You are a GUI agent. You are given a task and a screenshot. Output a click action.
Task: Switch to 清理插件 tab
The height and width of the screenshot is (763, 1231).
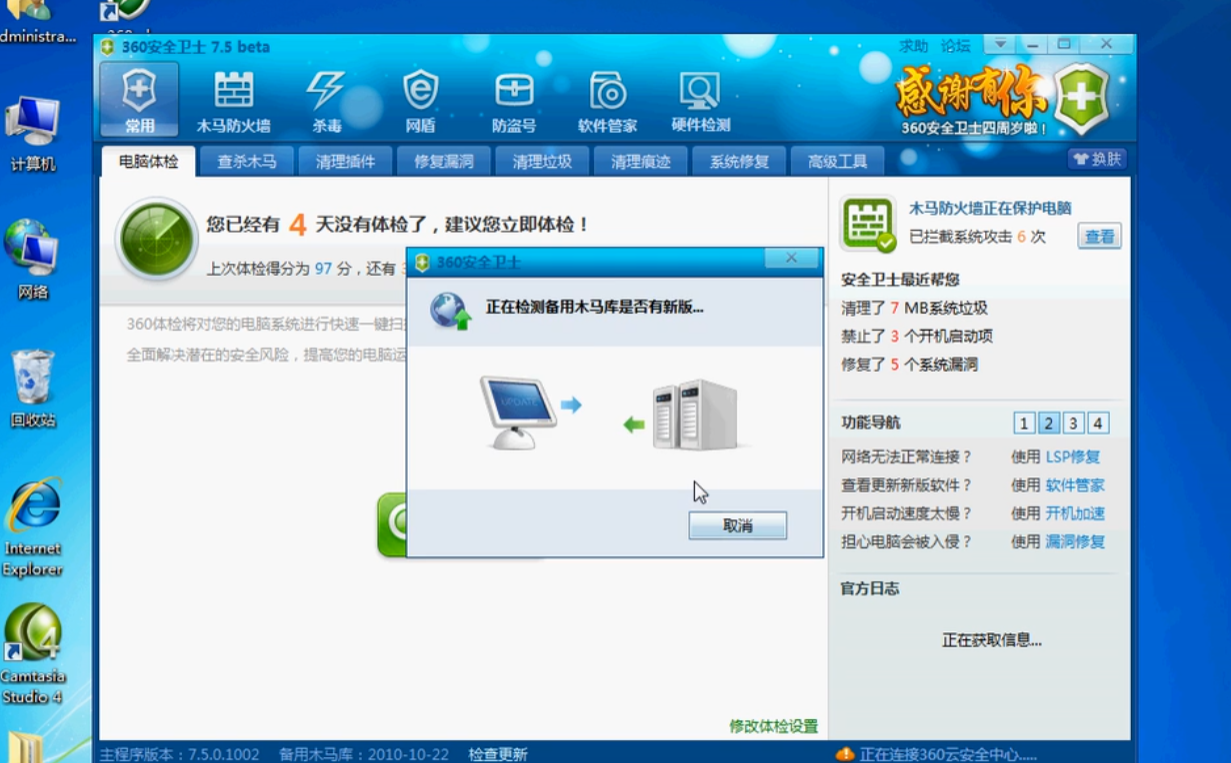pos(345,162)
